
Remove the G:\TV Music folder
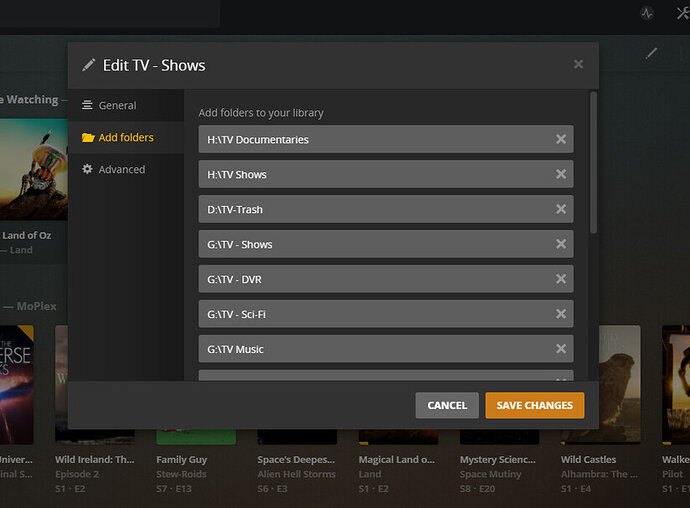[561, 349]
